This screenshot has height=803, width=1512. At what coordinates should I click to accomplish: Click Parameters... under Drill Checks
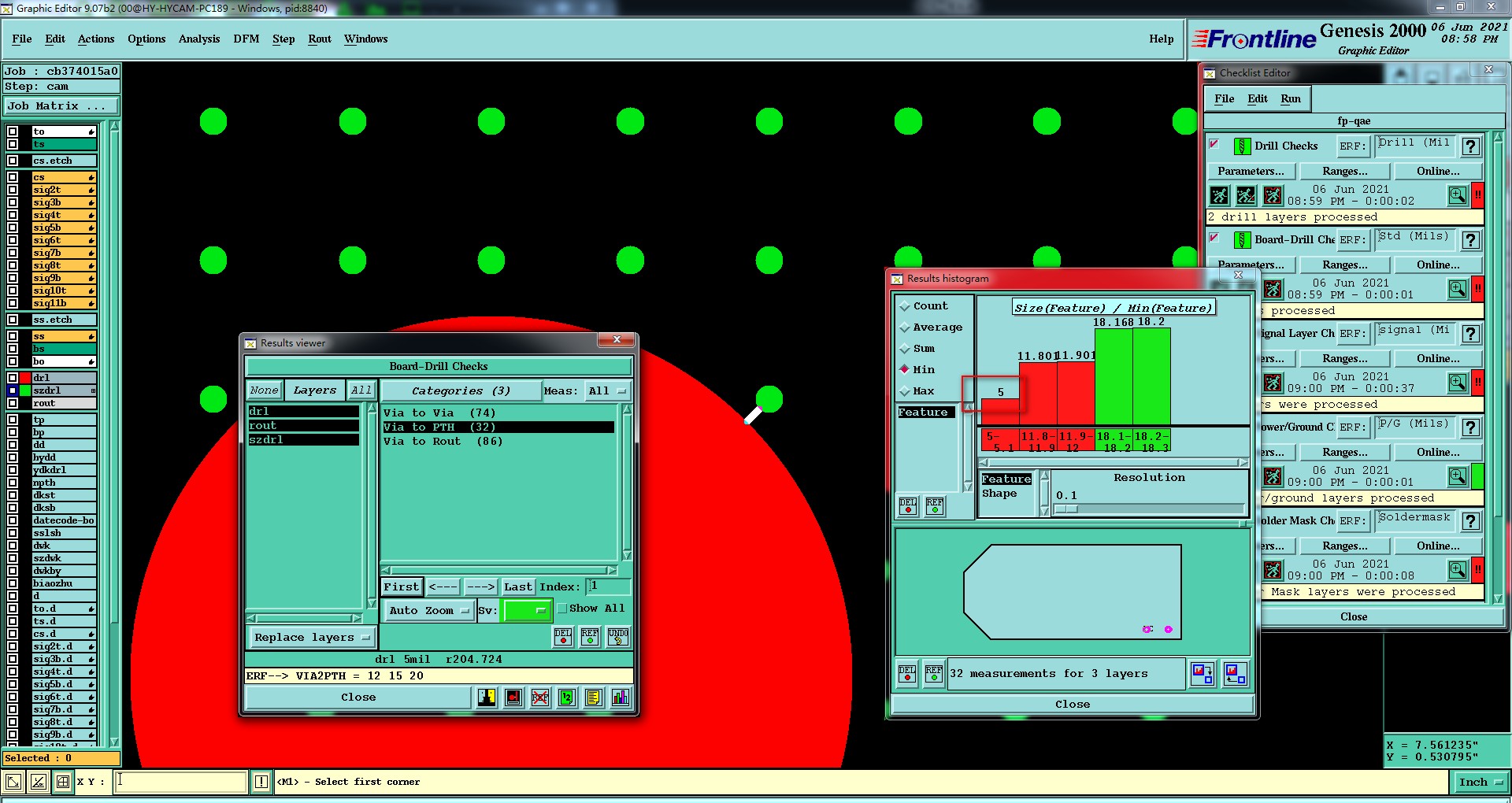(x=1251, y=171)
